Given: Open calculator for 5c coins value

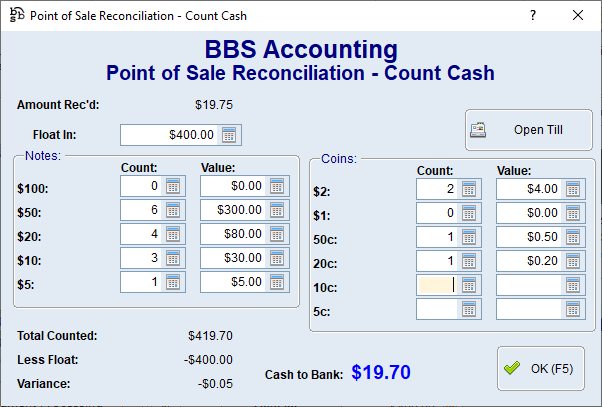Looking at the screenshot, I should (x=573, y=308).
